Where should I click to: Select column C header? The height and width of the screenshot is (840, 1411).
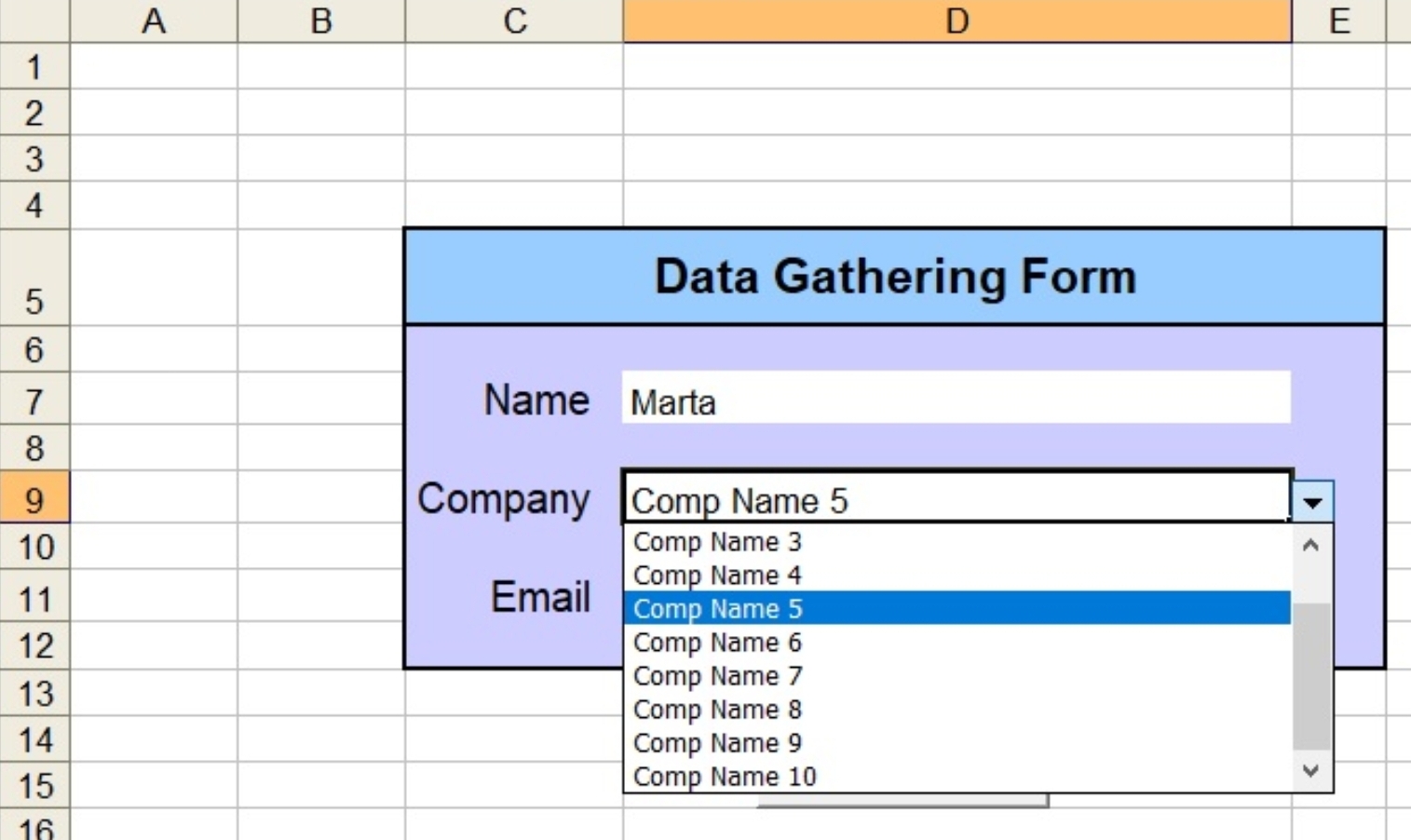click(x=514, y=20)
